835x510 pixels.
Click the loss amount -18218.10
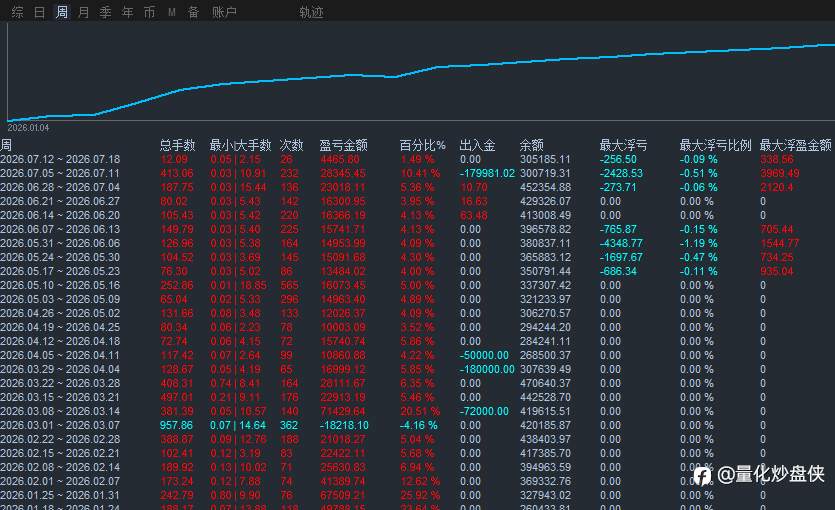[344, 425]
